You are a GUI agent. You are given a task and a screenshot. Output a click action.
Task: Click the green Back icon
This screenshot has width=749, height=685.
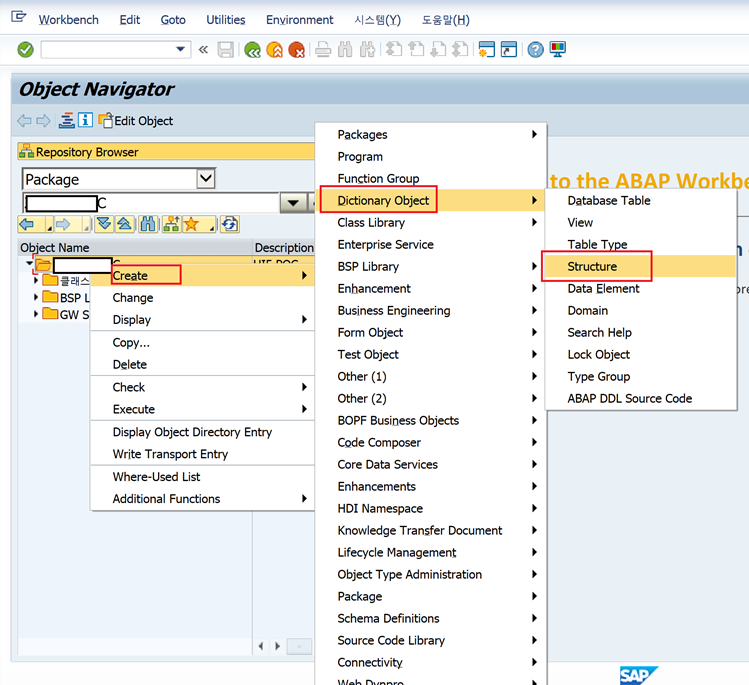point(252,49)
